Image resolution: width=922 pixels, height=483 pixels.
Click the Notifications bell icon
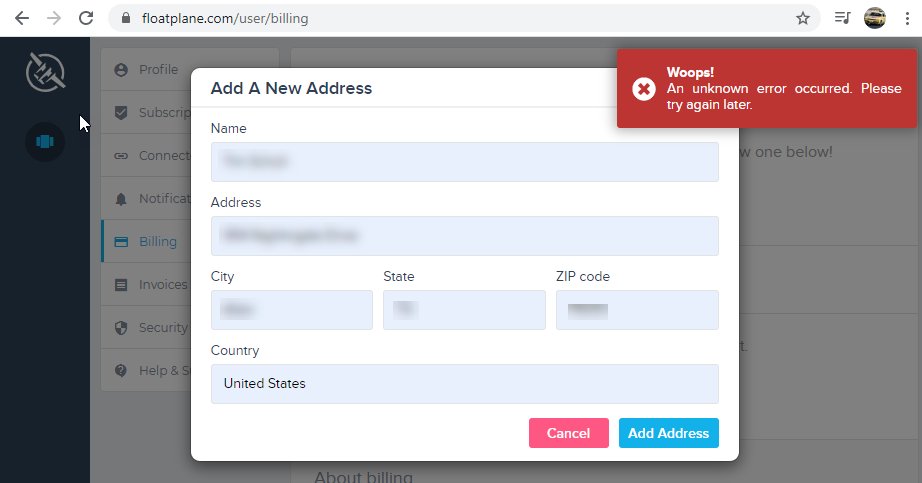click(x=121, y=199)
